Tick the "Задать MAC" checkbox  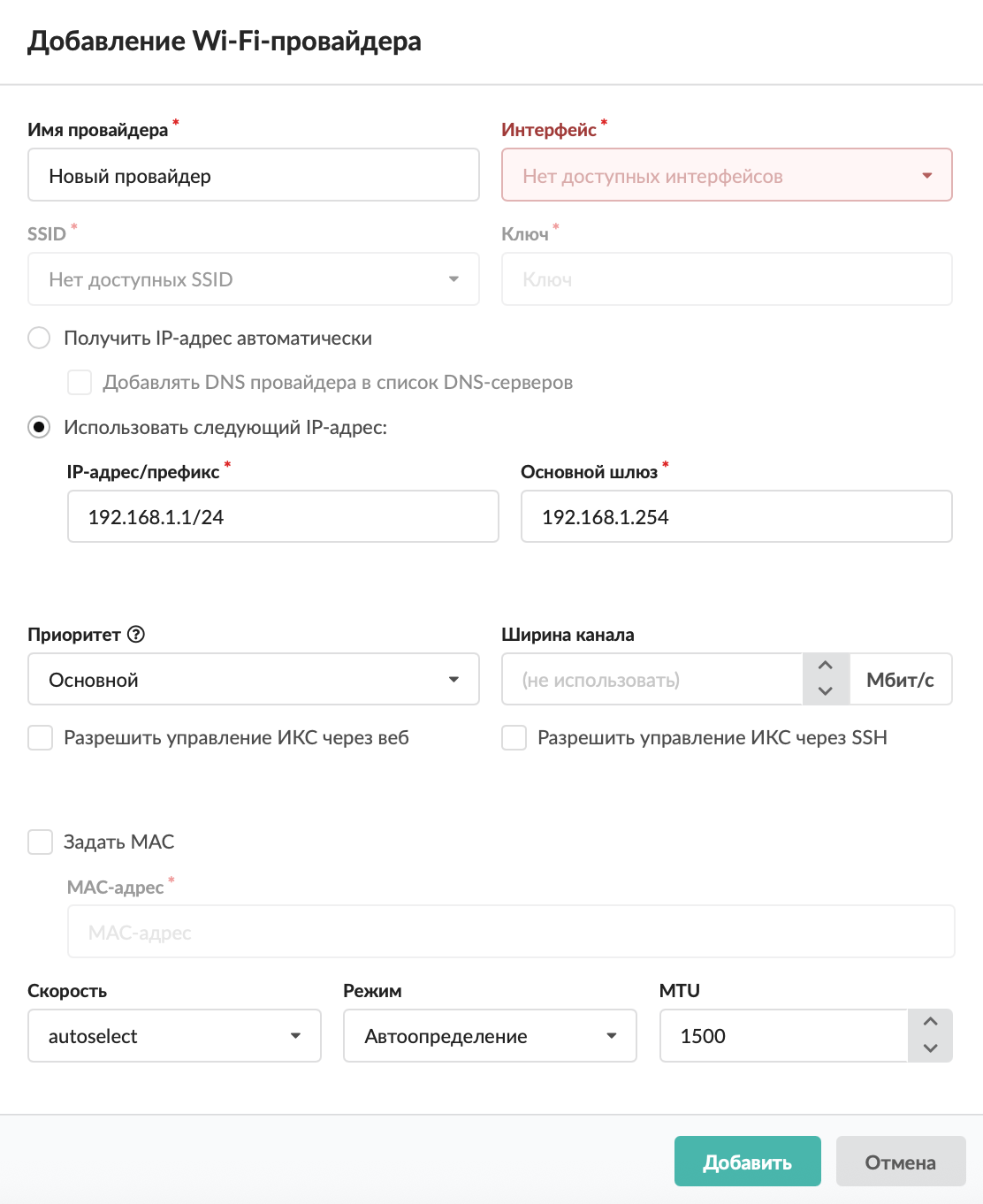41,842
